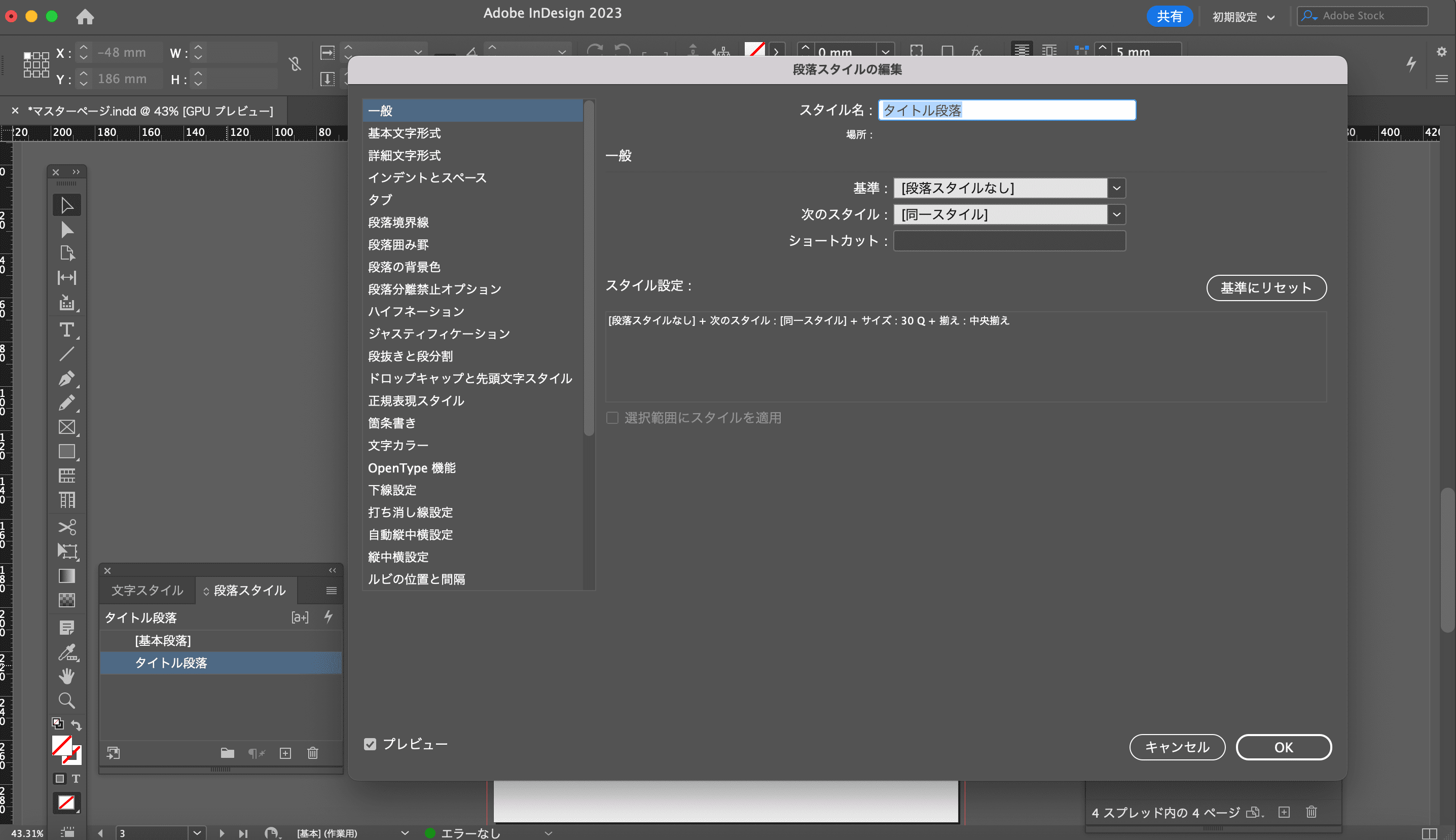Select the Page tool
1456x840 pixels.
point(67,253)
